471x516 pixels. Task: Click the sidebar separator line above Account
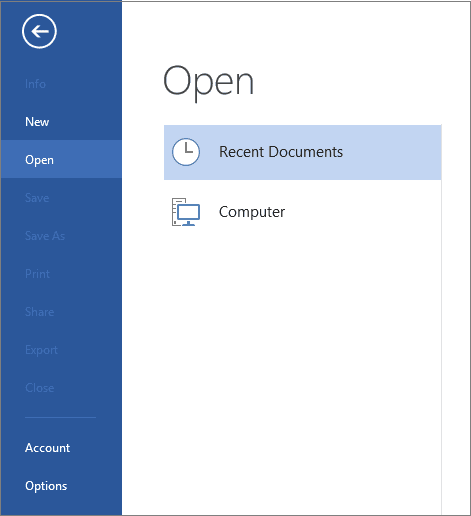pos(60,417)
